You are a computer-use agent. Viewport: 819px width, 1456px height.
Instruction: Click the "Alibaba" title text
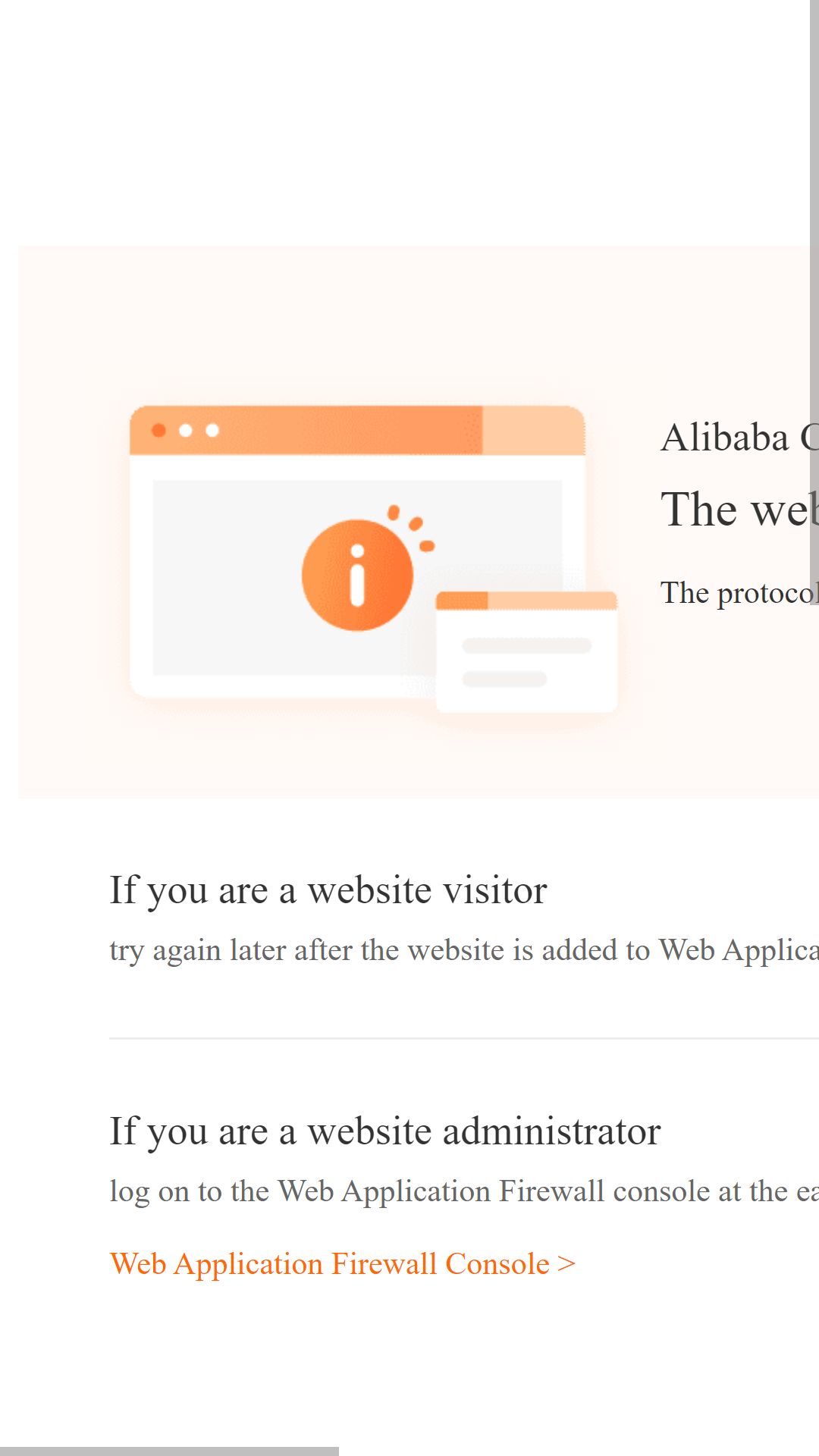tap(725, 438)
